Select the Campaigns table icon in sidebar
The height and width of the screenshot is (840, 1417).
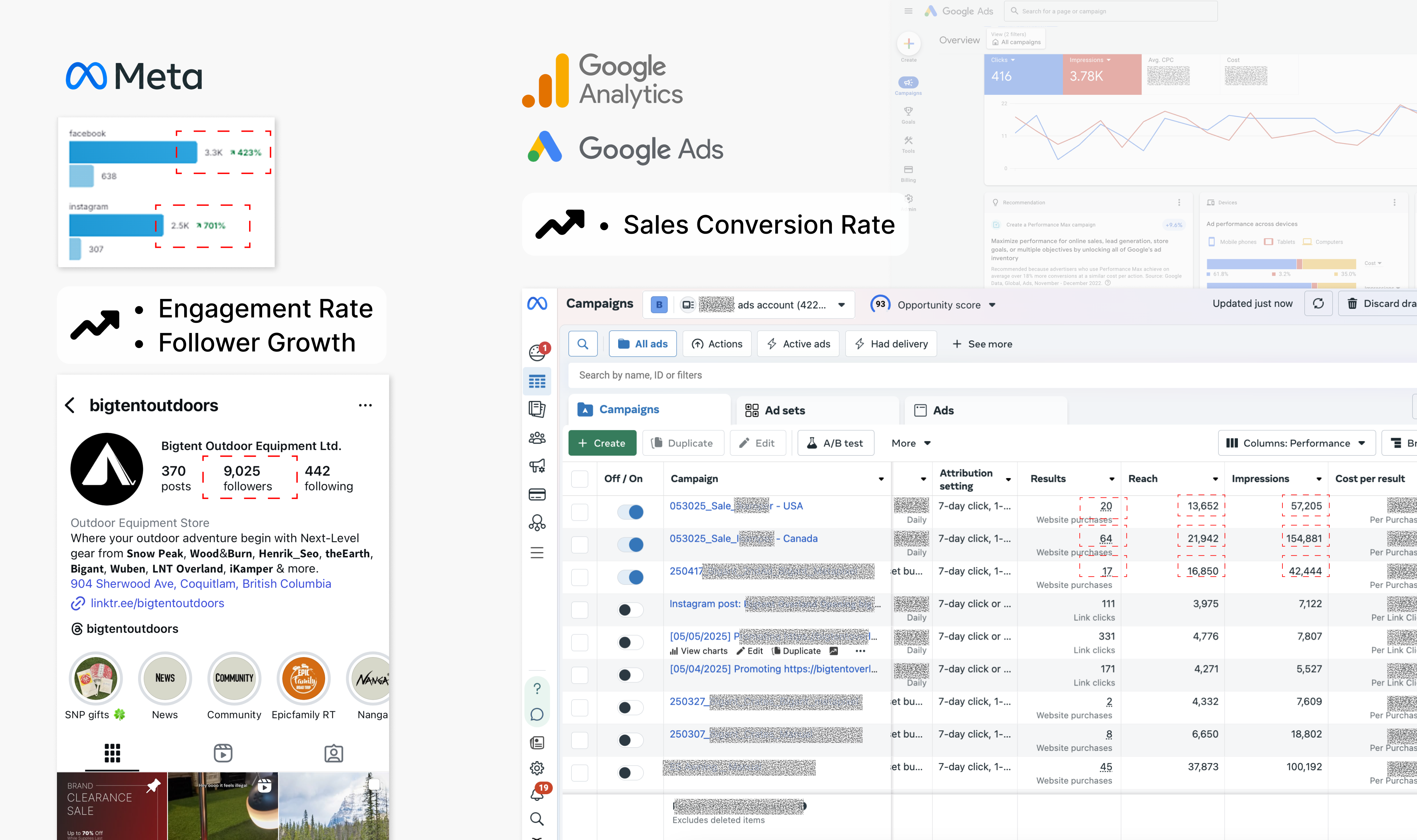click(537, 381)
